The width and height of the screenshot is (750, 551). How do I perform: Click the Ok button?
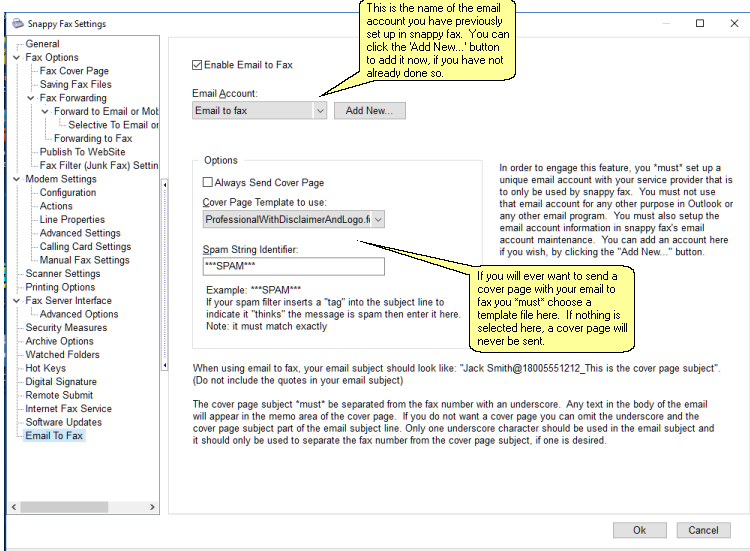pyautogui.click(x=640, y=530)
